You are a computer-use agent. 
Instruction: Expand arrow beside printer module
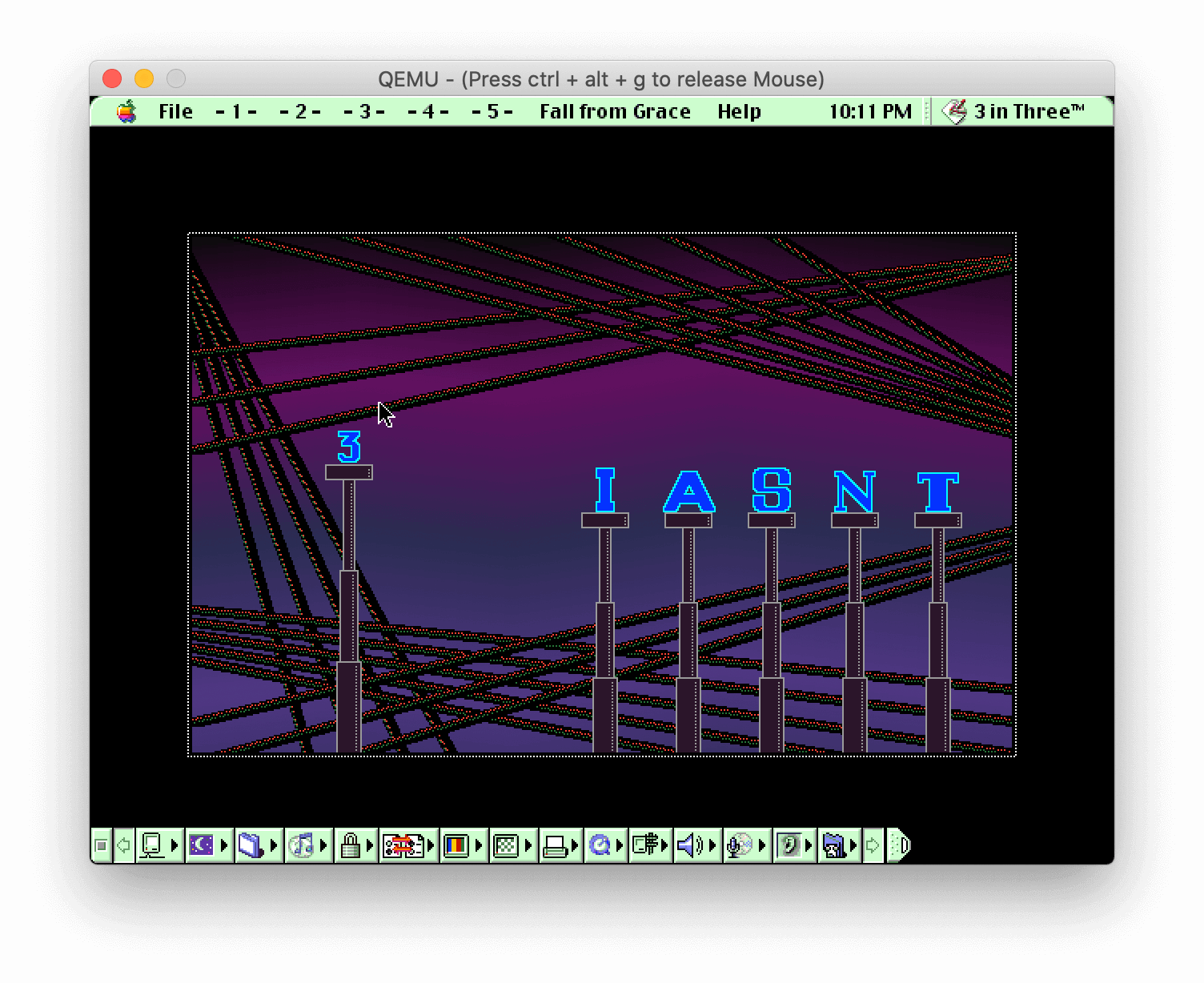576,845
